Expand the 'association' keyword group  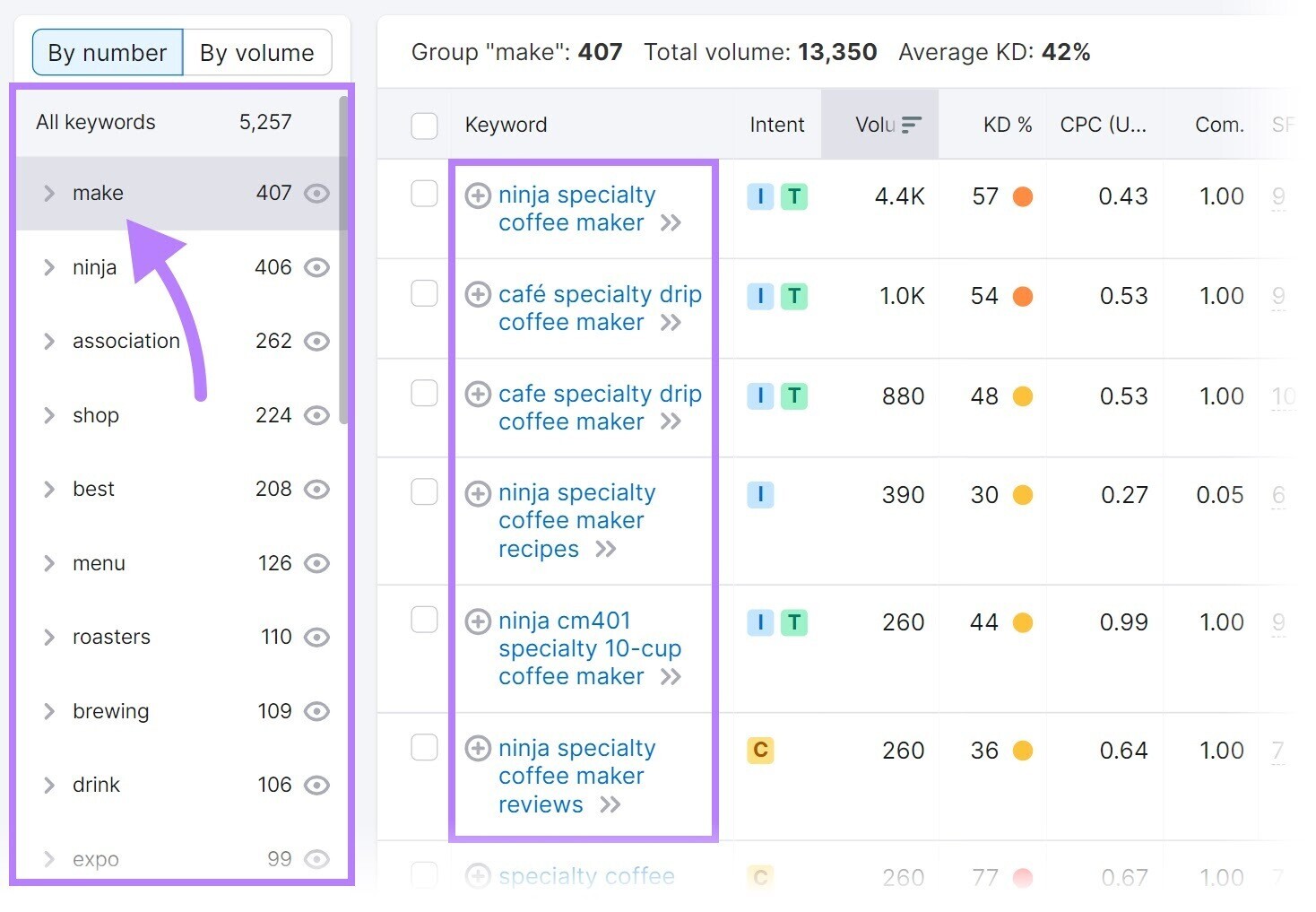point(48,341)
